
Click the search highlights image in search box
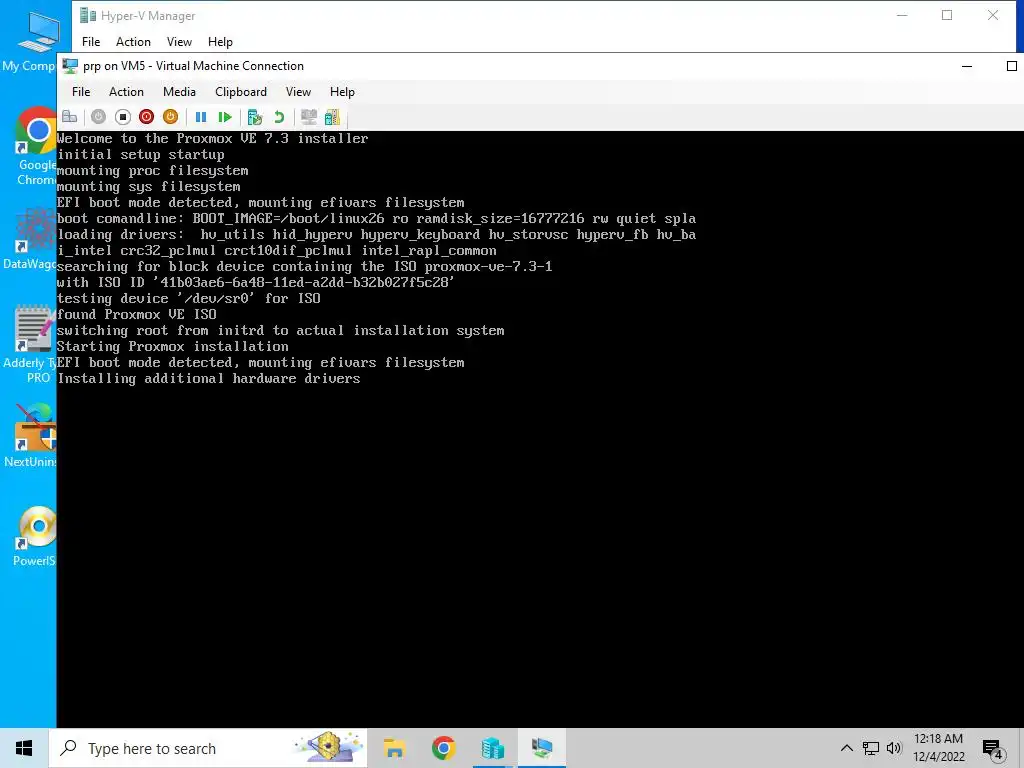329,748
